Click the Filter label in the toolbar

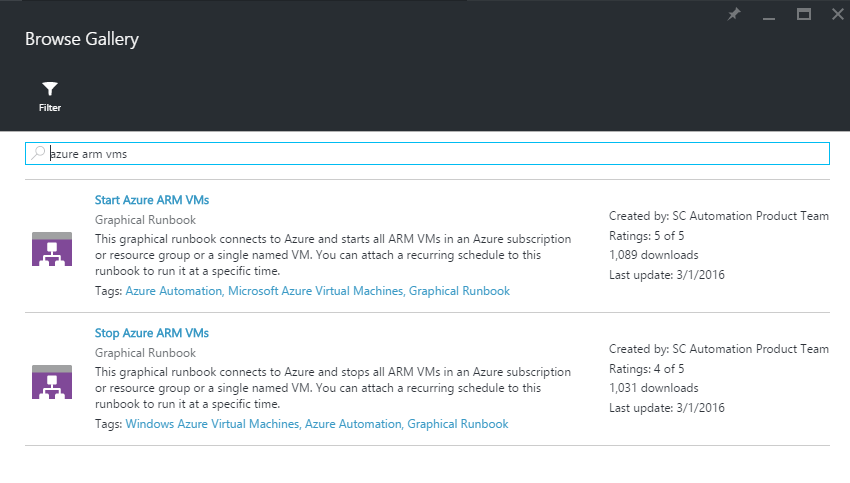pyautogui.click(x=50, y=108)
